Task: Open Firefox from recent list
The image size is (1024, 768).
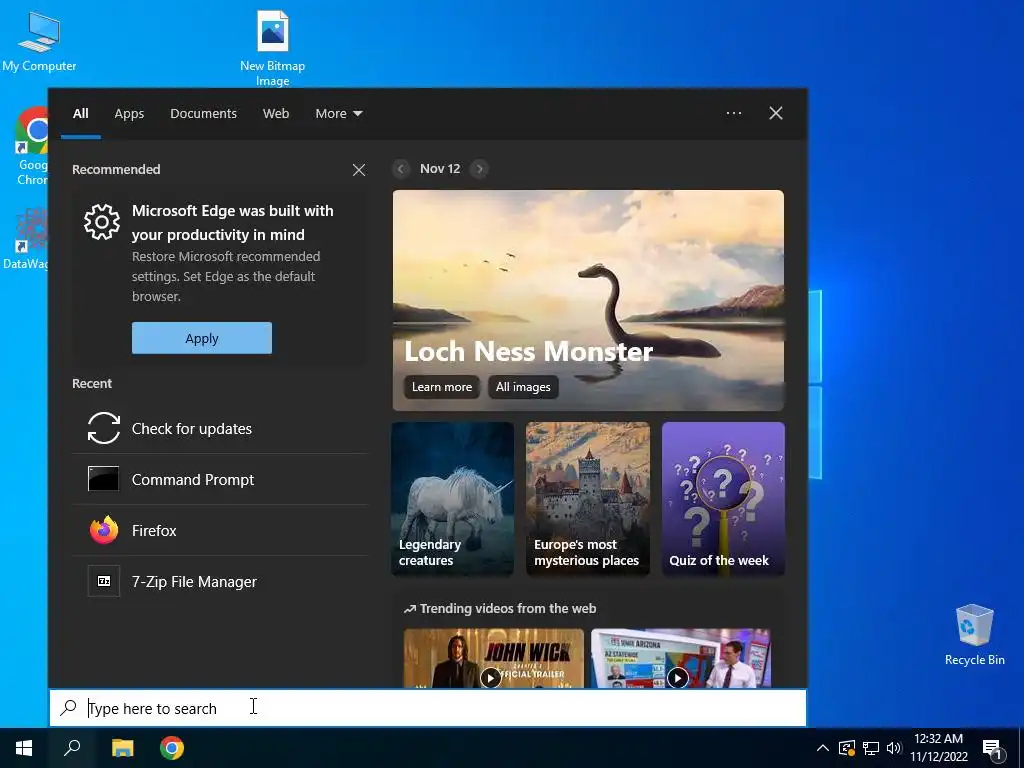Action: (x=220, y=530)
